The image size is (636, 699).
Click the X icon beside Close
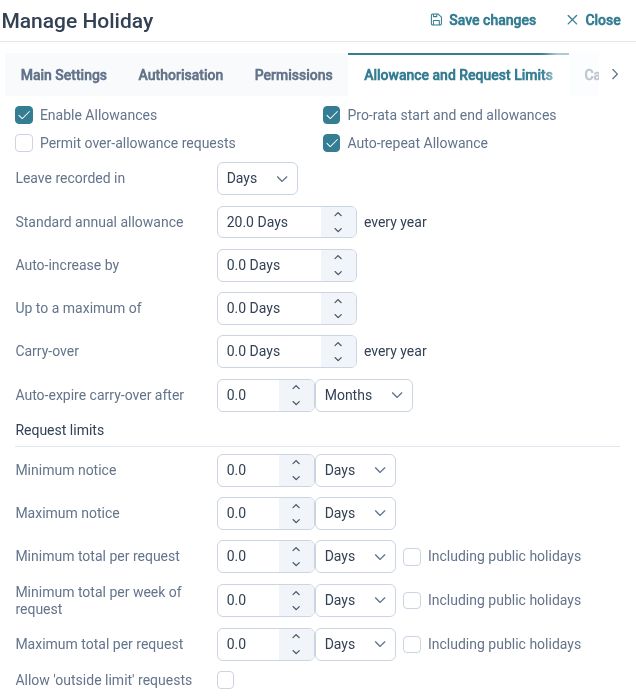coord(572,20)
